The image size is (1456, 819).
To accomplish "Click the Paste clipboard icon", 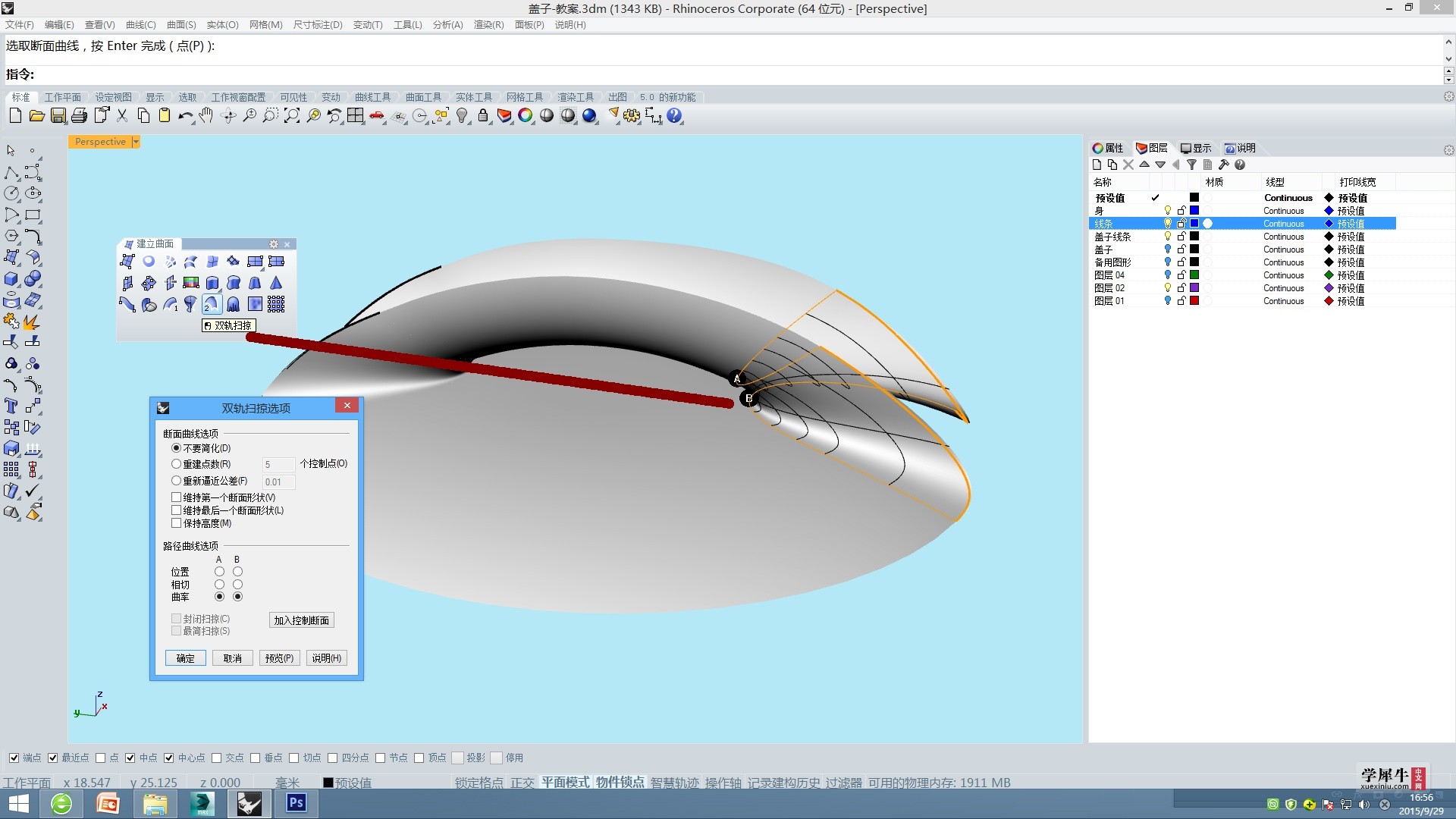I will [165, 115].
